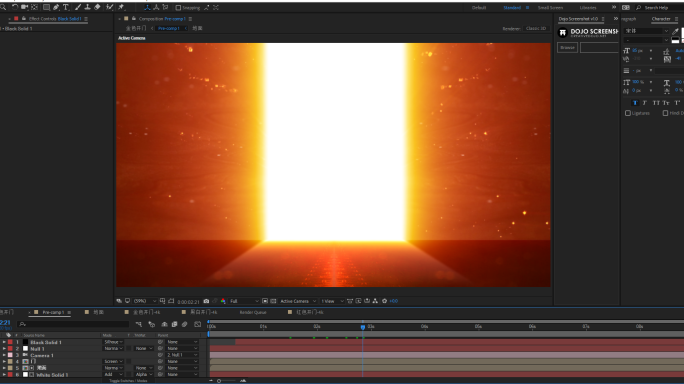Screen dimensions: 684x384
Task: Take a snapshot with camera icon
Action: [206, 301]
